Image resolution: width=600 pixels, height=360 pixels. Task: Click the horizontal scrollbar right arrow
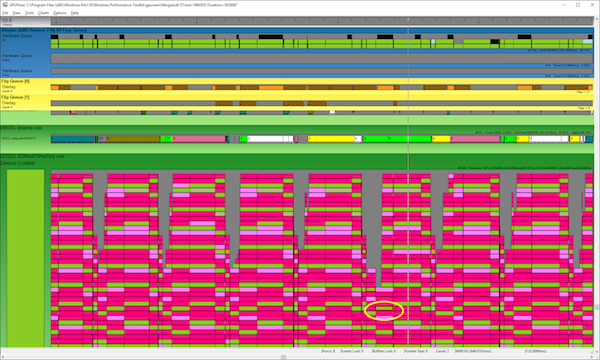point(591,357)
